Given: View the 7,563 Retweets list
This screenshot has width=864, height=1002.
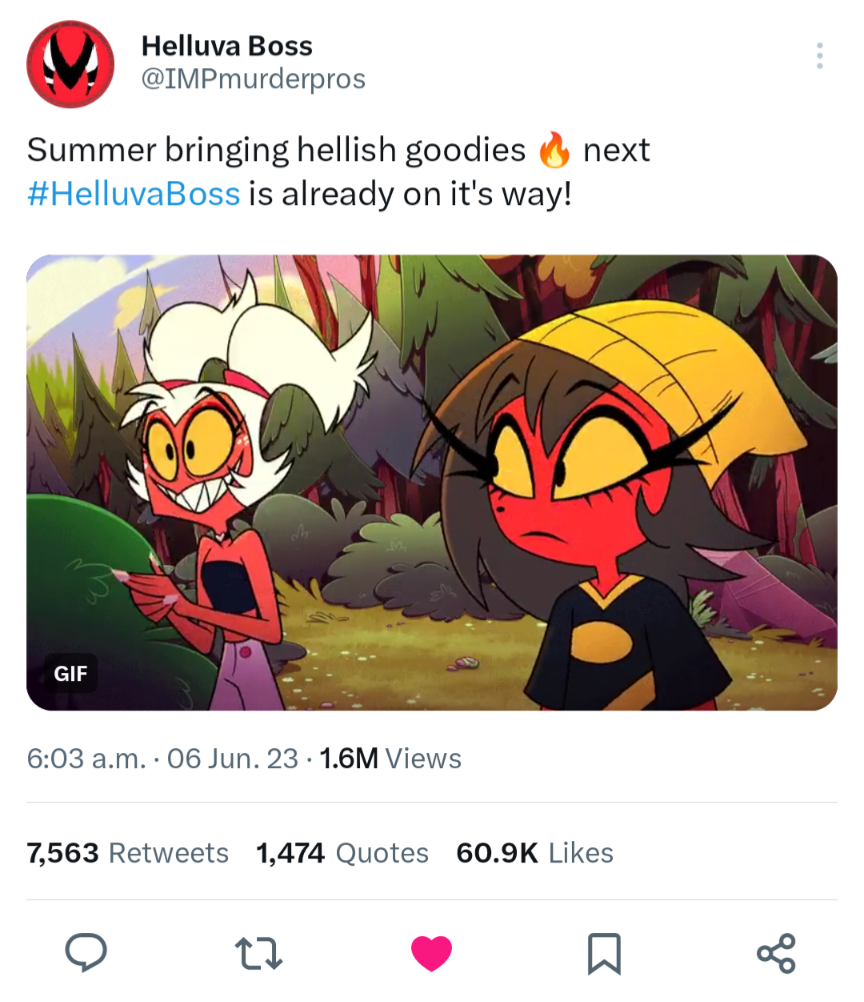Looking at the screenshot, I should click(x=127, y=853).
